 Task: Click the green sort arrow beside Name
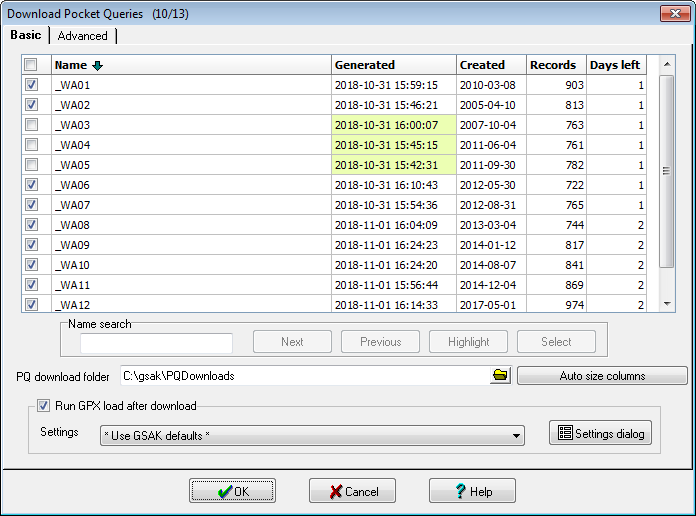pyautogui.click(x=97, y=66)
